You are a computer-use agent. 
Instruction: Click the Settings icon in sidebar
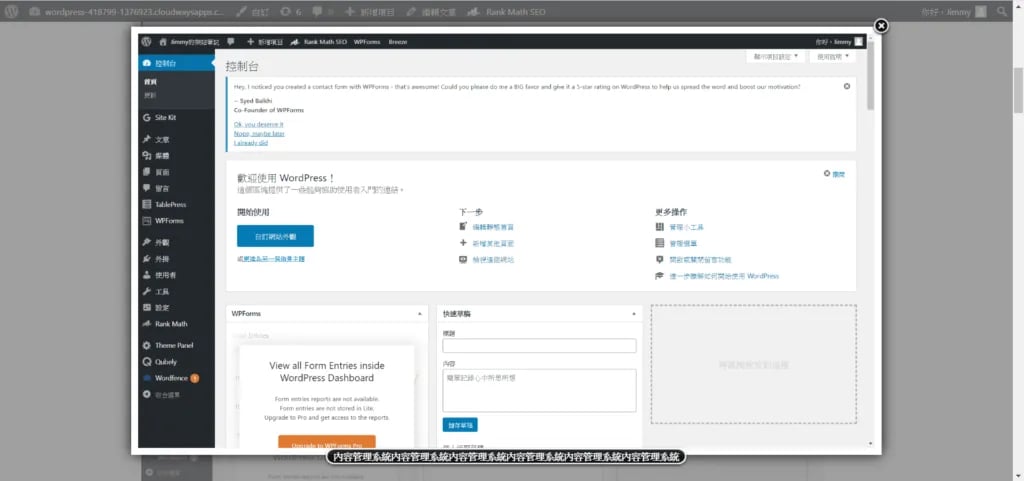pyautogui.click(x=147, y=307)
